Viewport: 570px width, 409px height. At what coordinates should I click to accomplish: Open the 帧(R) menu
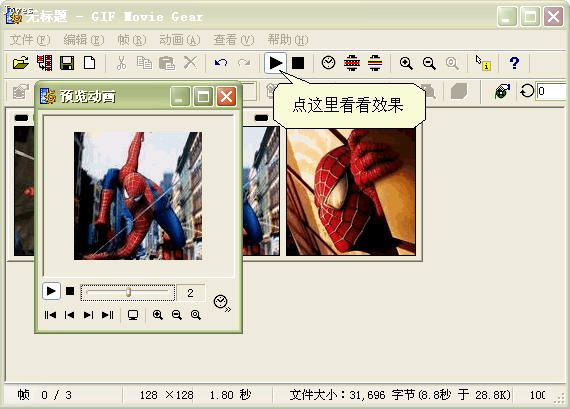tap(132, 40)
